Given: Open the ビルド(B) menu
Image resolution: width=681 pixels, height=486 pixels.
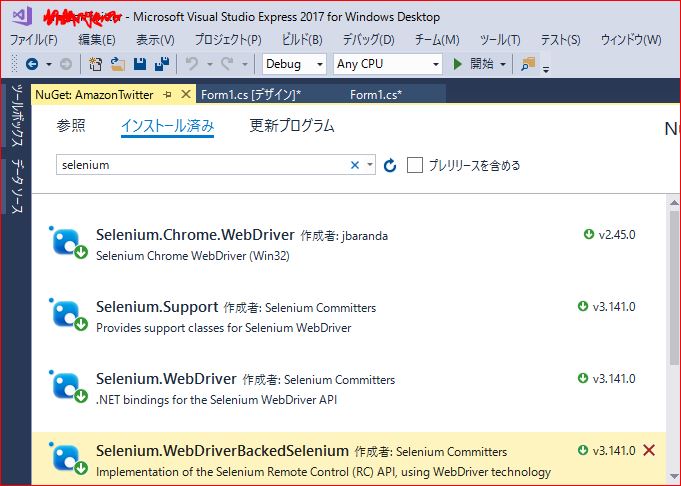Looking at the screenshot, I should click(x=302, y=40).
